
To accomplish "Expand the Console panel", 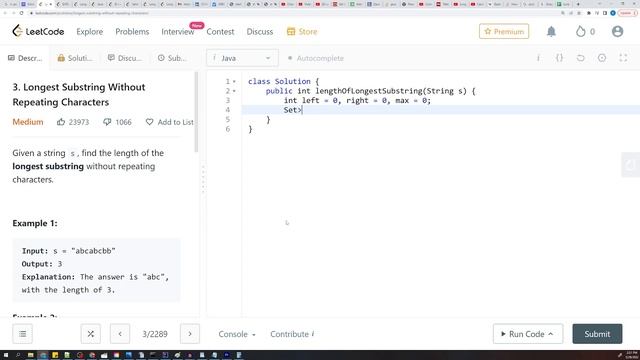I will 237,334.
